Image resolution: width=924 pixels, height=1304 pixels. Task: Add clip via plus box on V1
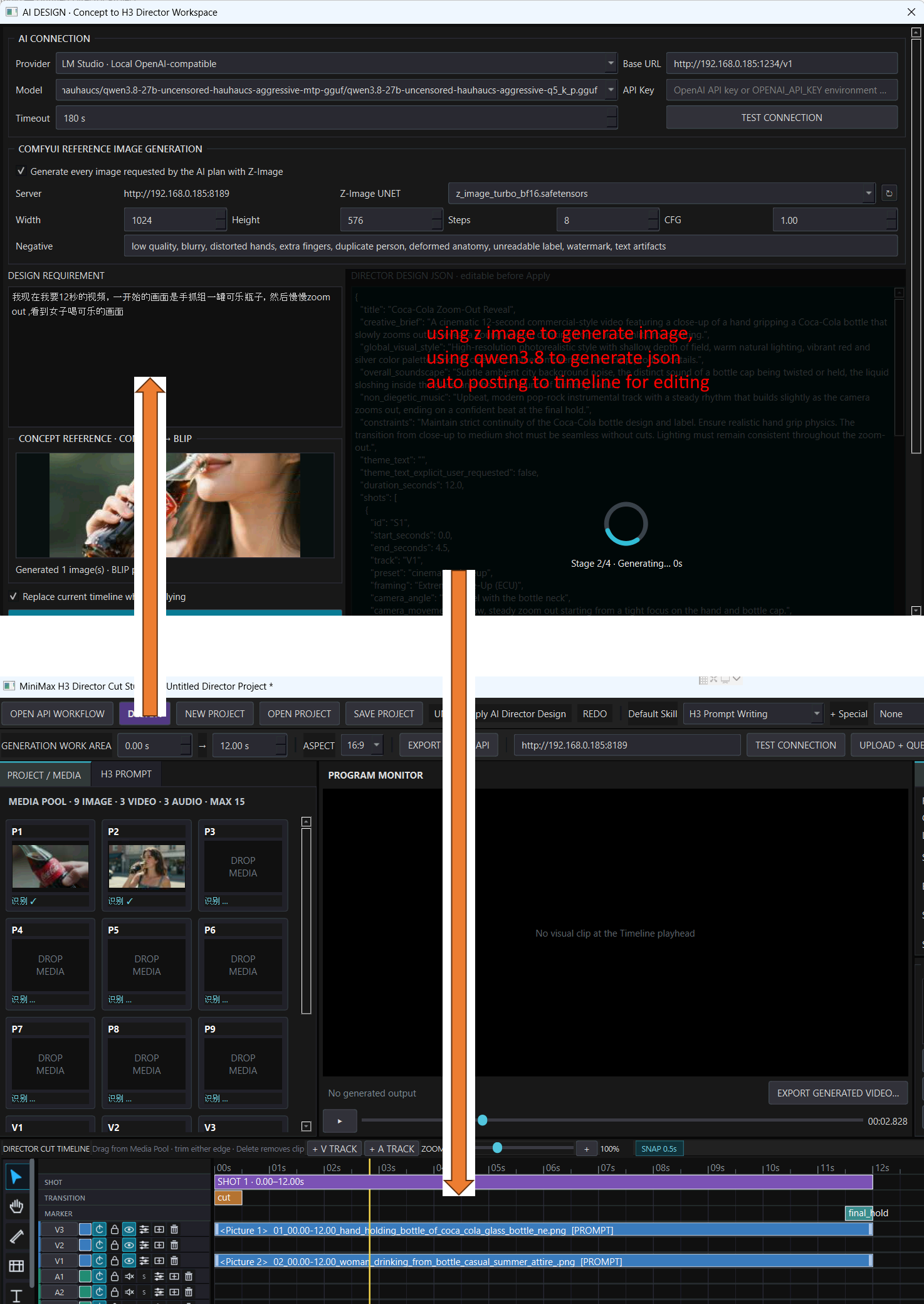click(159, 1260)
